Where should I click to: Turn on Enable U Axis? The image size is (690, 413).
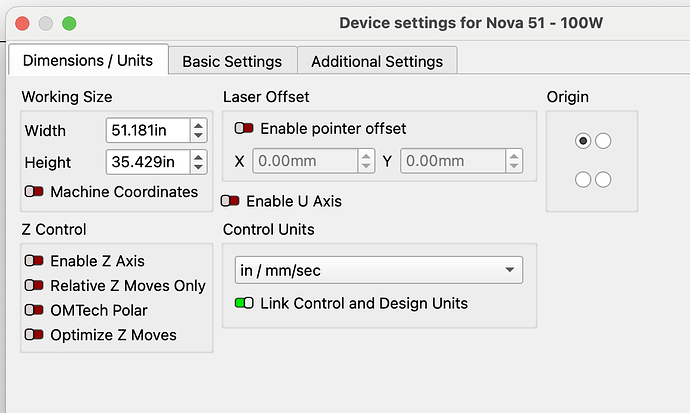click(x=230, y=201)
